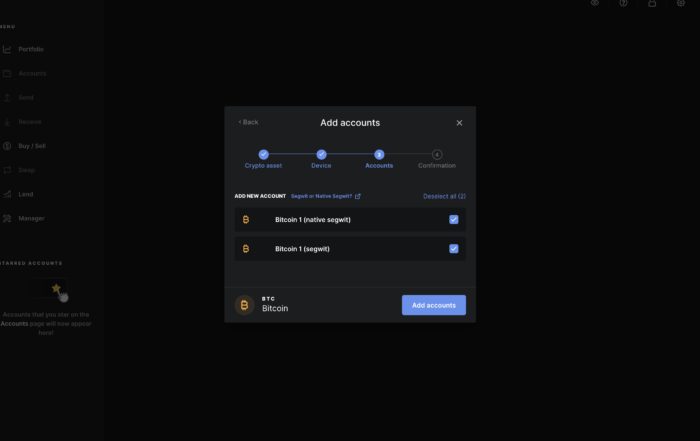Uncheck the Bitcoin 1 (native segwit) checkbox

454,219
